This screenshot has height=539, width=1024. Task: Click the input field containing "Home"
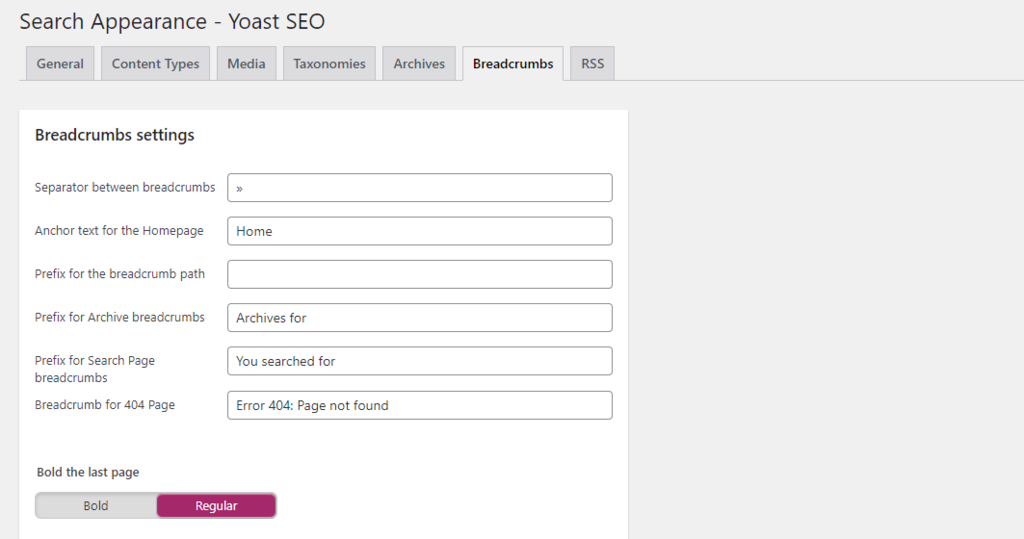tap(419, 231)
